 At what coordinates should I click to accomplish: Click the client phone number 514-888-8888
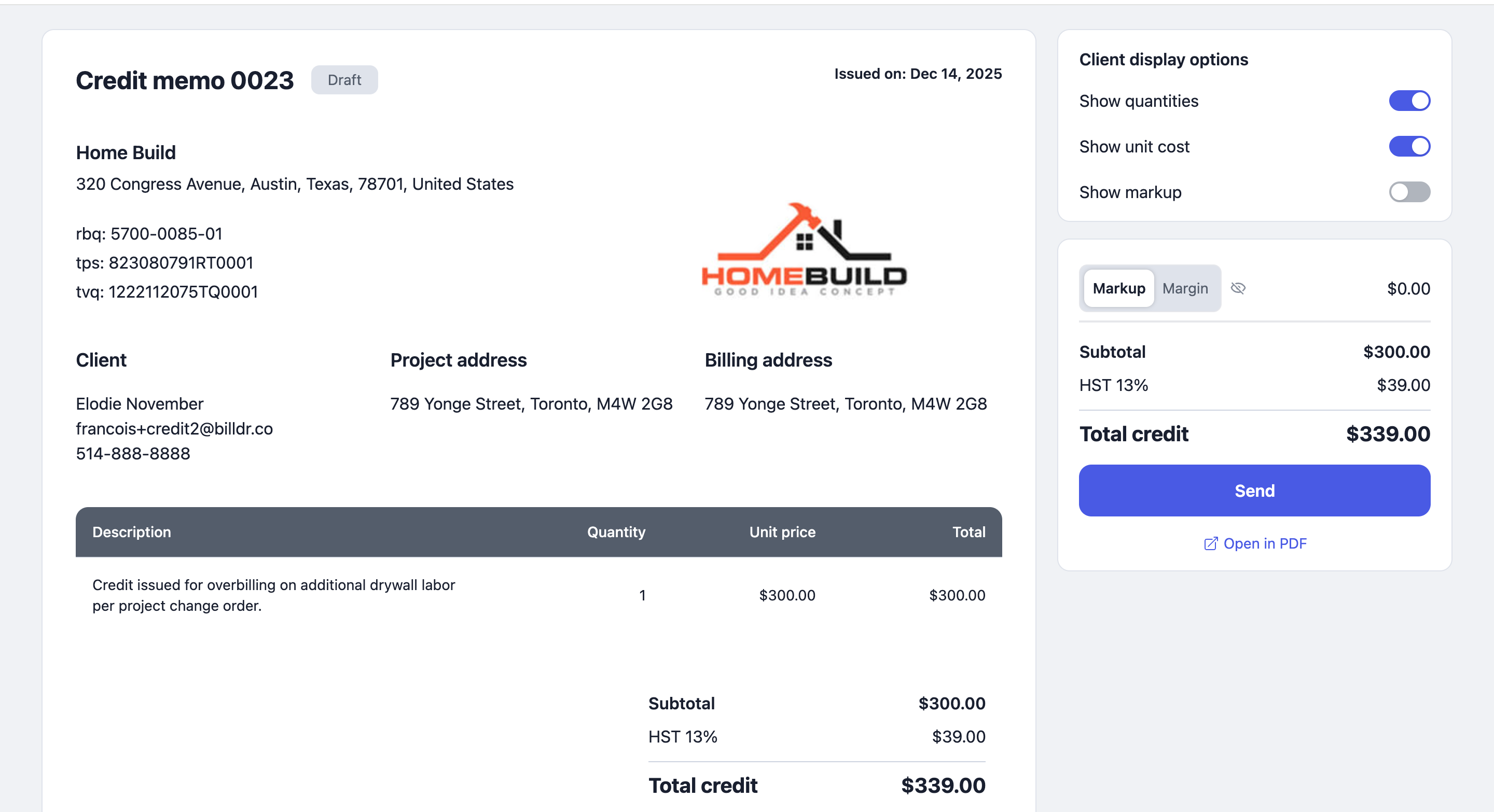(133, 454)
